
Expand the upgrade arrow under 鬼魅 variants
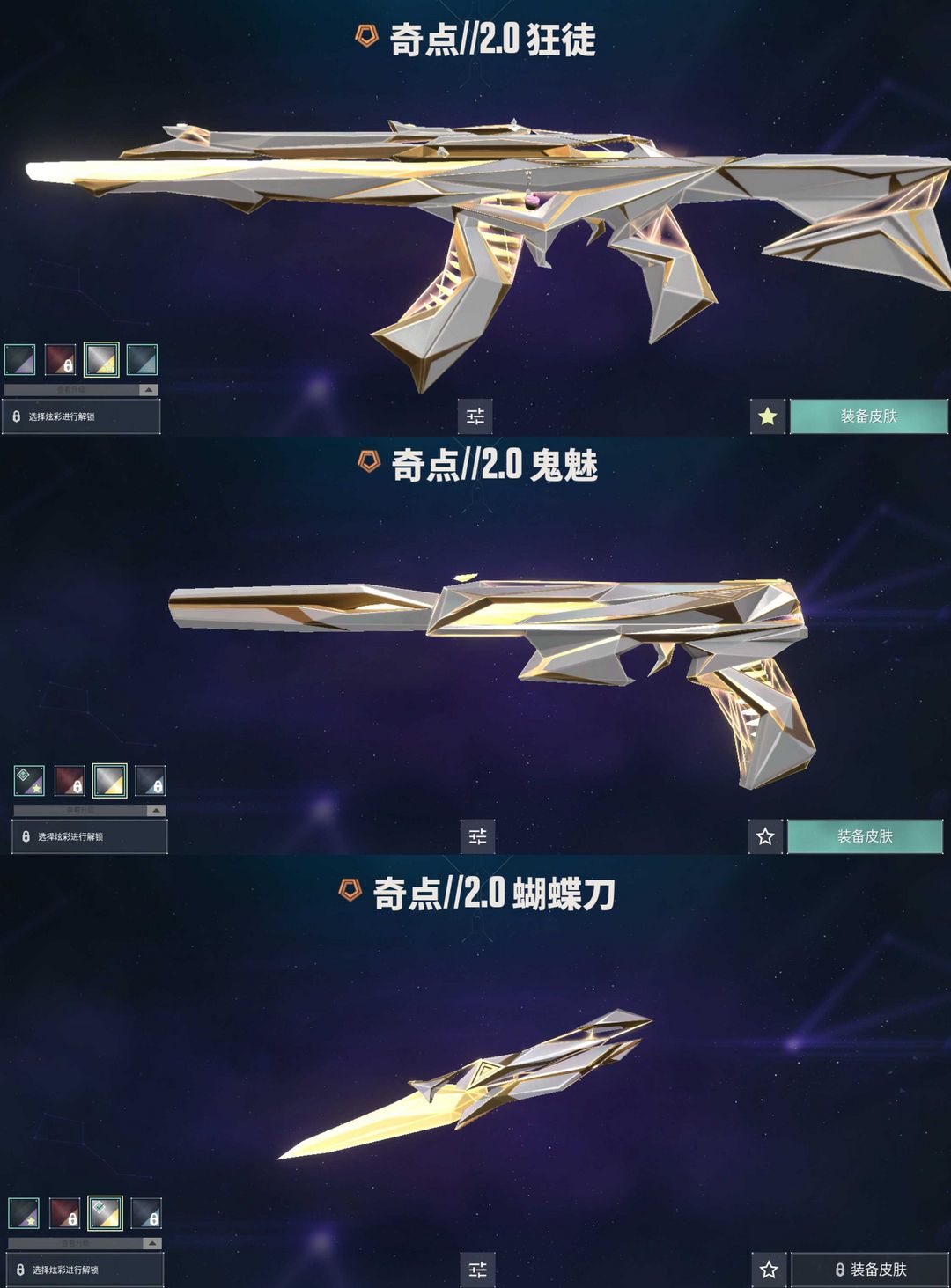pos(156,810)
